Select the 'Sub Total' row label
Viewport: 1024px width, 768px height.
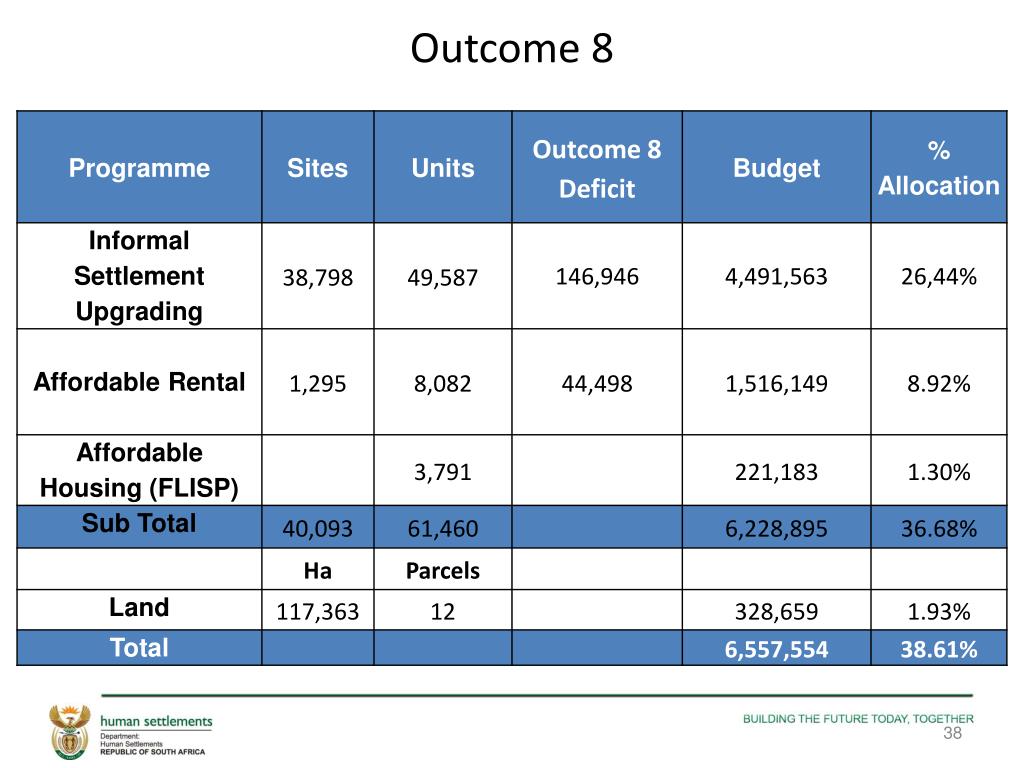139,524
